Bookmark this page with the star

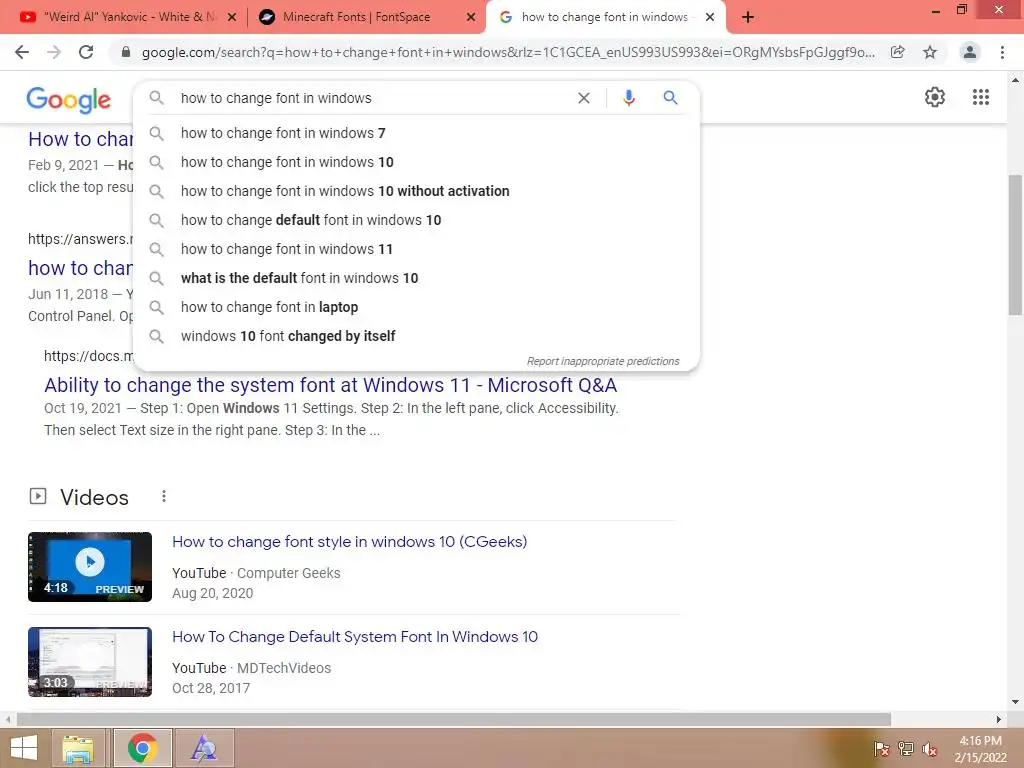point(930,52)
